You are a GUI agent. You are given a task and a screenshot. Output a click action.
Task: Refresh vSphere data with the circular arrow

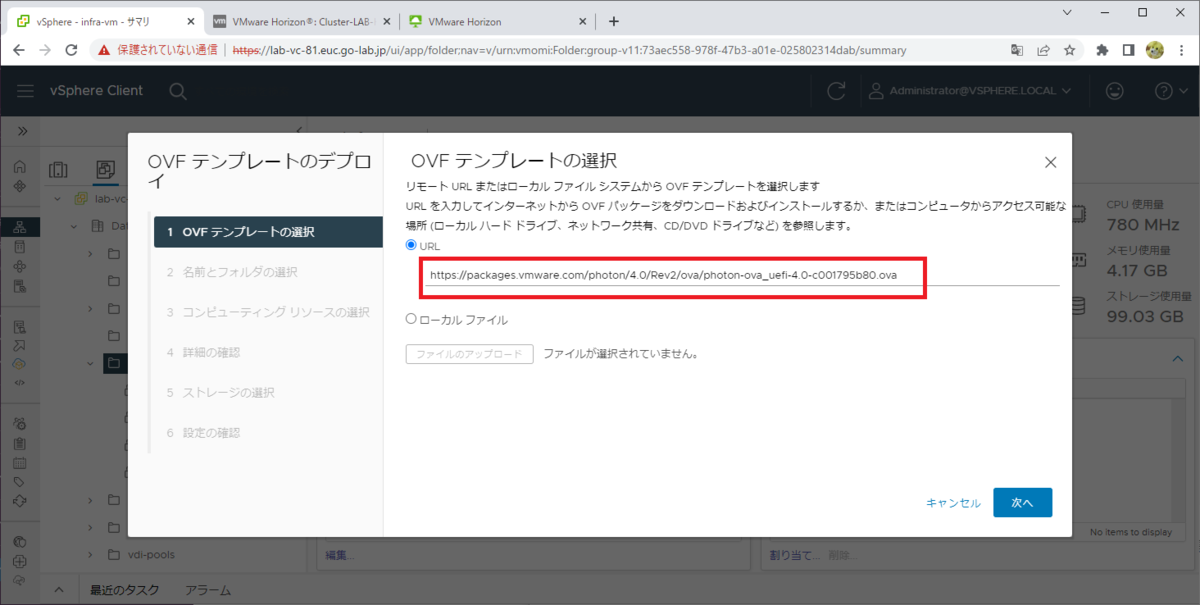pyautogui.click(x=836, y=91)
